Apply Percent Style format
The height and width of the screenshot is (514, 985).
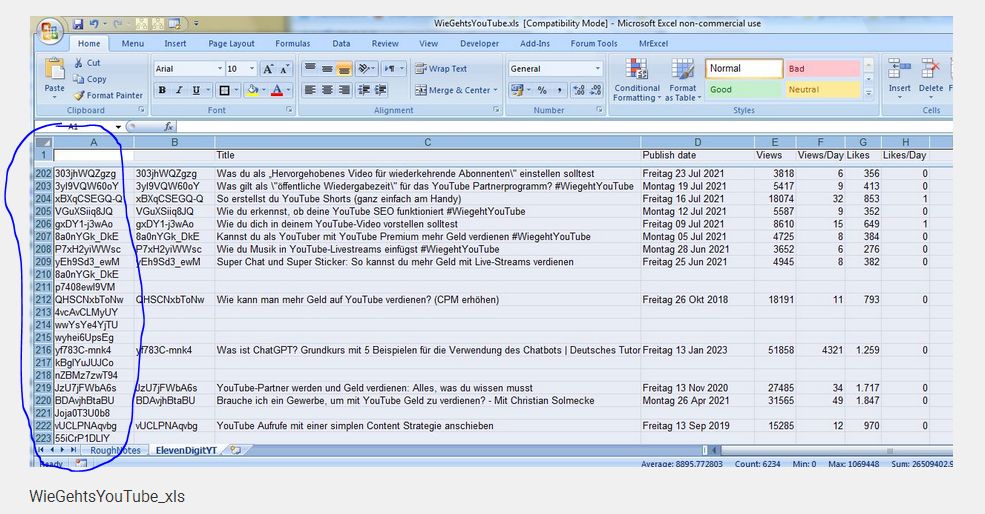tap(542, 90)
